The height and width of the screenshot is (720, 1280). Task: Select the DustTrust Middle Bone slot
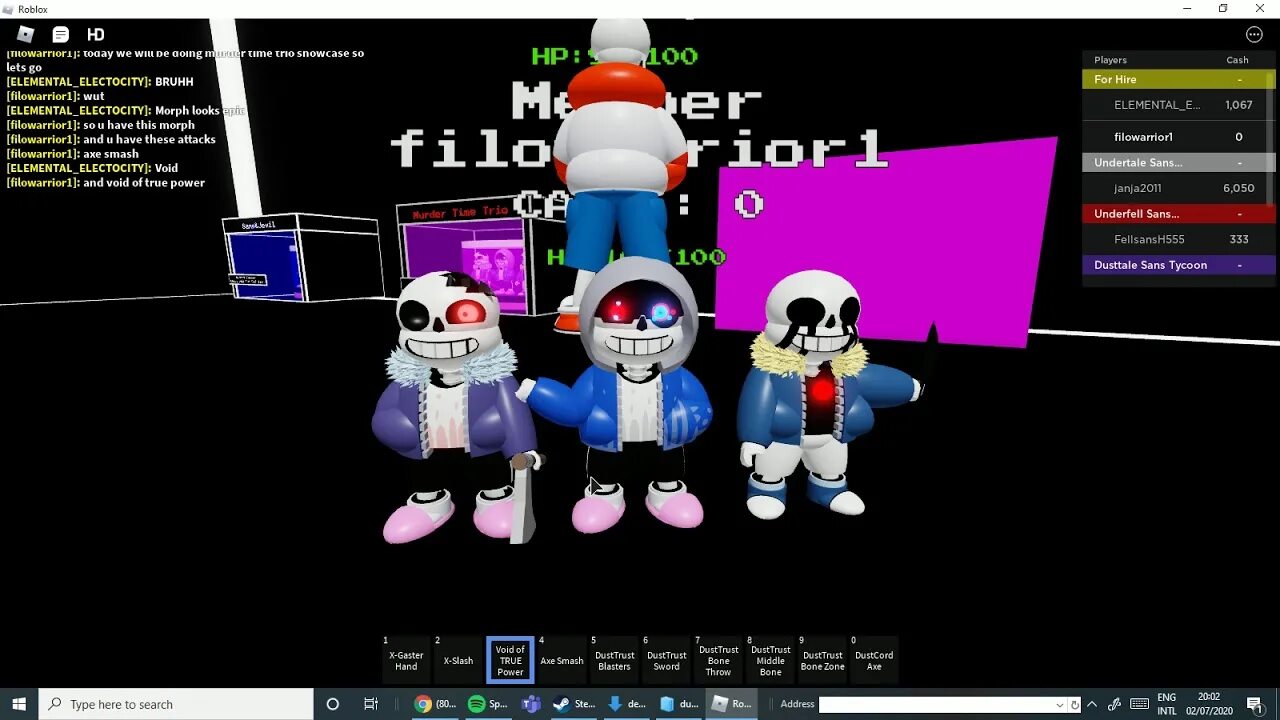click(x=770, y=660)
